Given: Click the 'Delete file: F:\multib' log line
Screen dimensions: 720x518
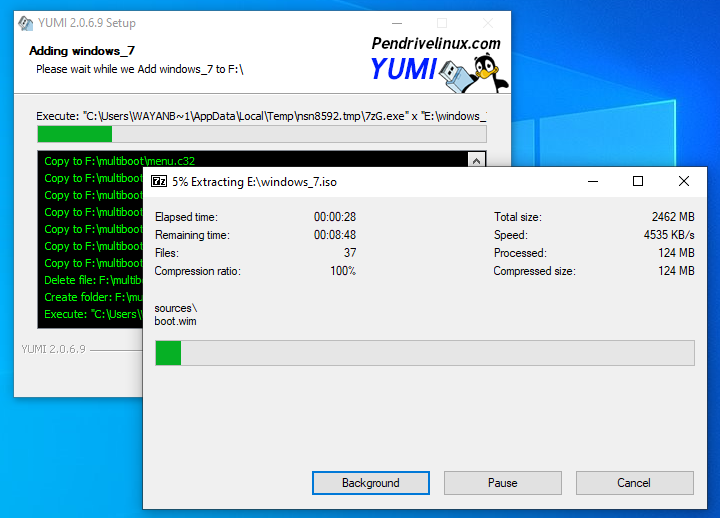Looking at the screenshot, I should (x=93, y=280).
